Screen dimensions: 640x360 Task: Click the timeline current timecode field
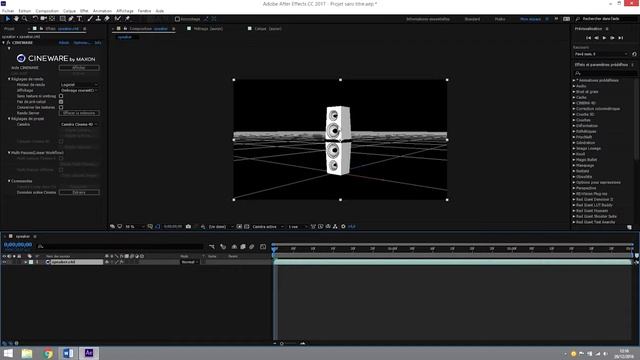[18, 245]
